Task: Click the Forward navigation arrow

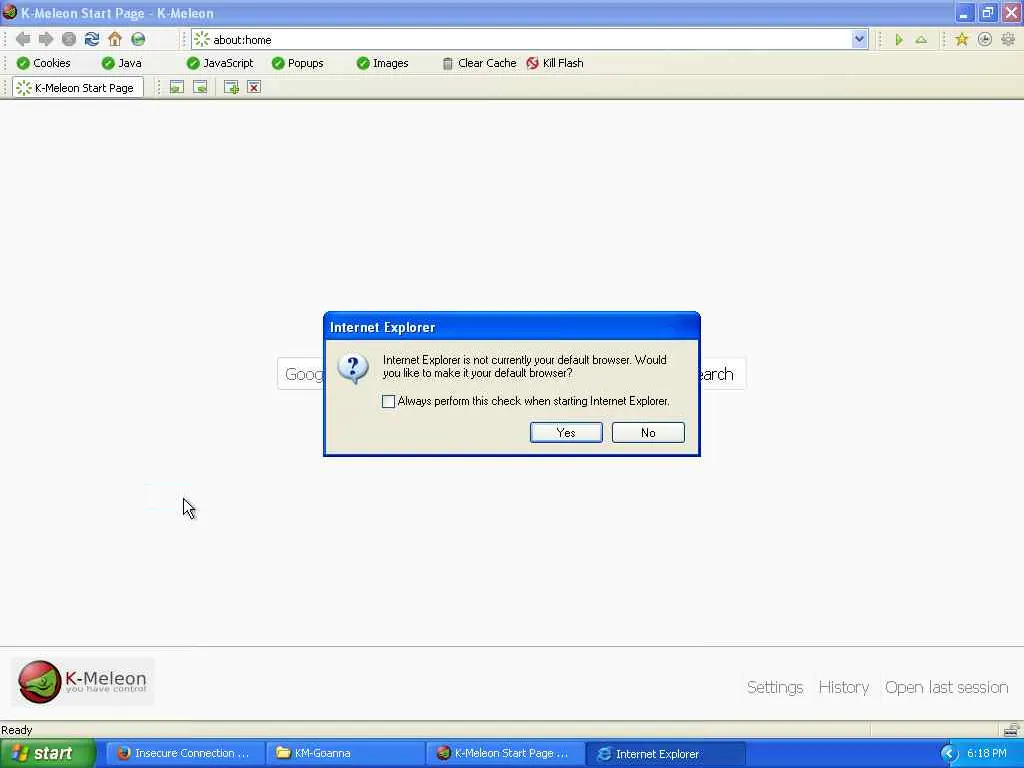Action: point(46,39)
